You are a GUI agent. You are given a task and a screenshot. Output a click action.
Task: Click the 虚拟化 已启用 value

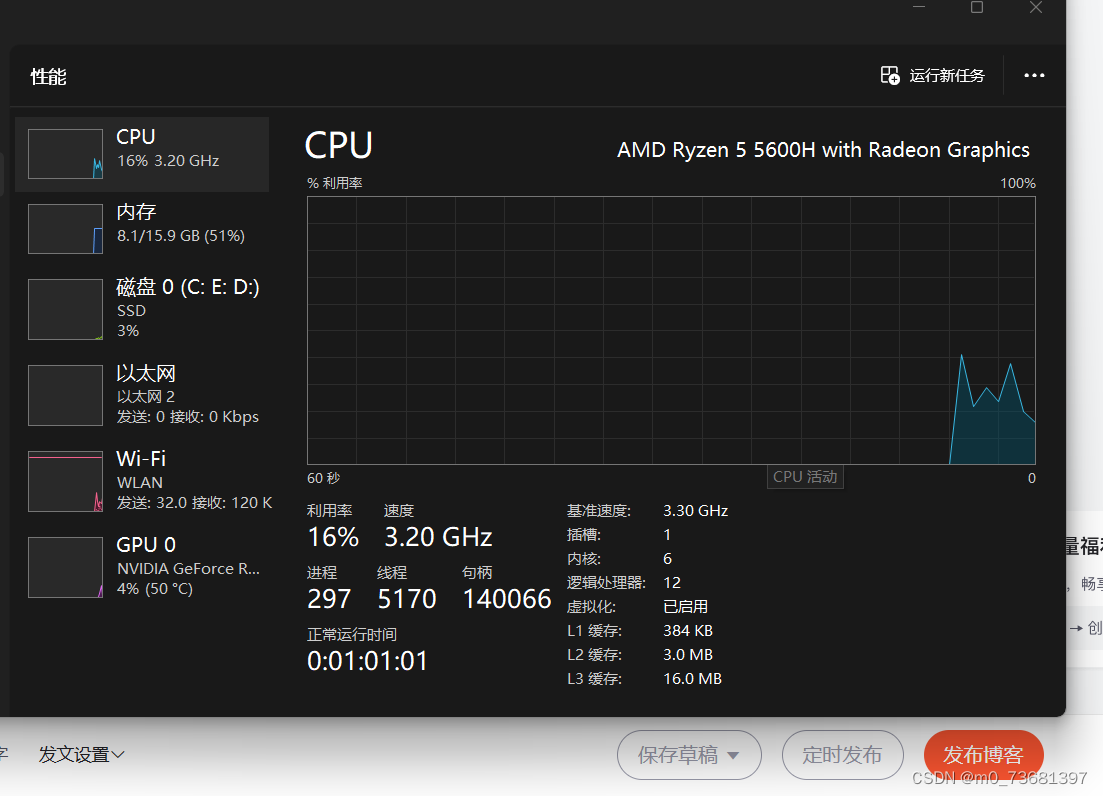tap(685, 606)
